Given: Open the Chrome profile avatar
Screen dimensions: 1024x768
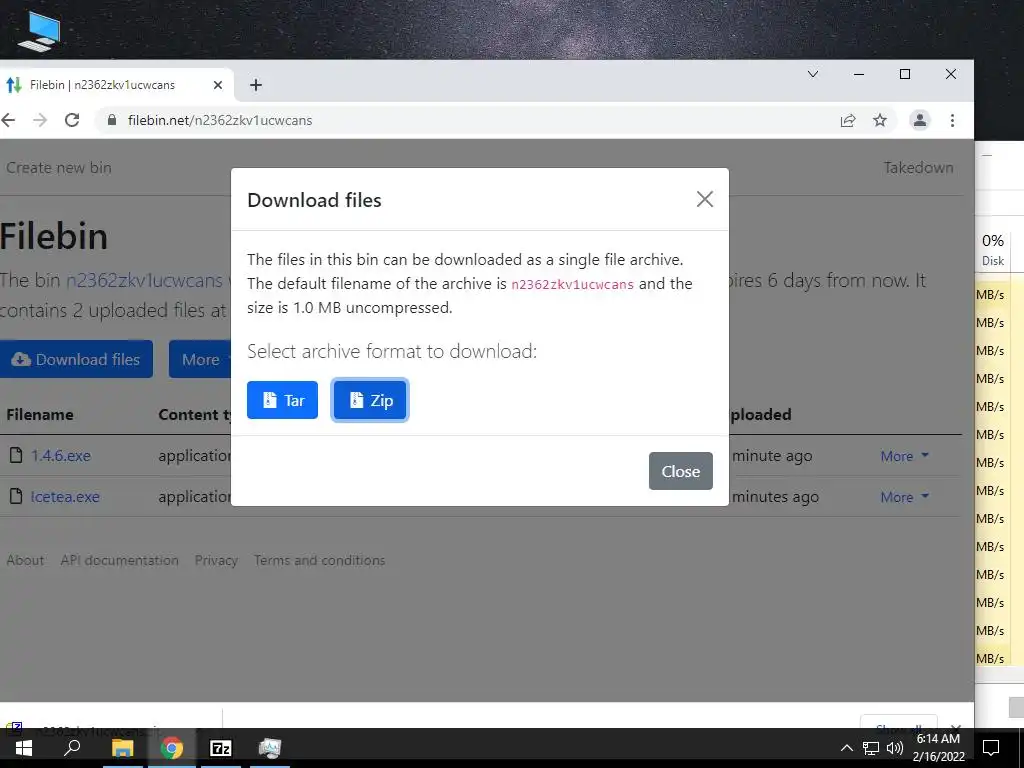Looking at the screenshot, I should (920, 120).
